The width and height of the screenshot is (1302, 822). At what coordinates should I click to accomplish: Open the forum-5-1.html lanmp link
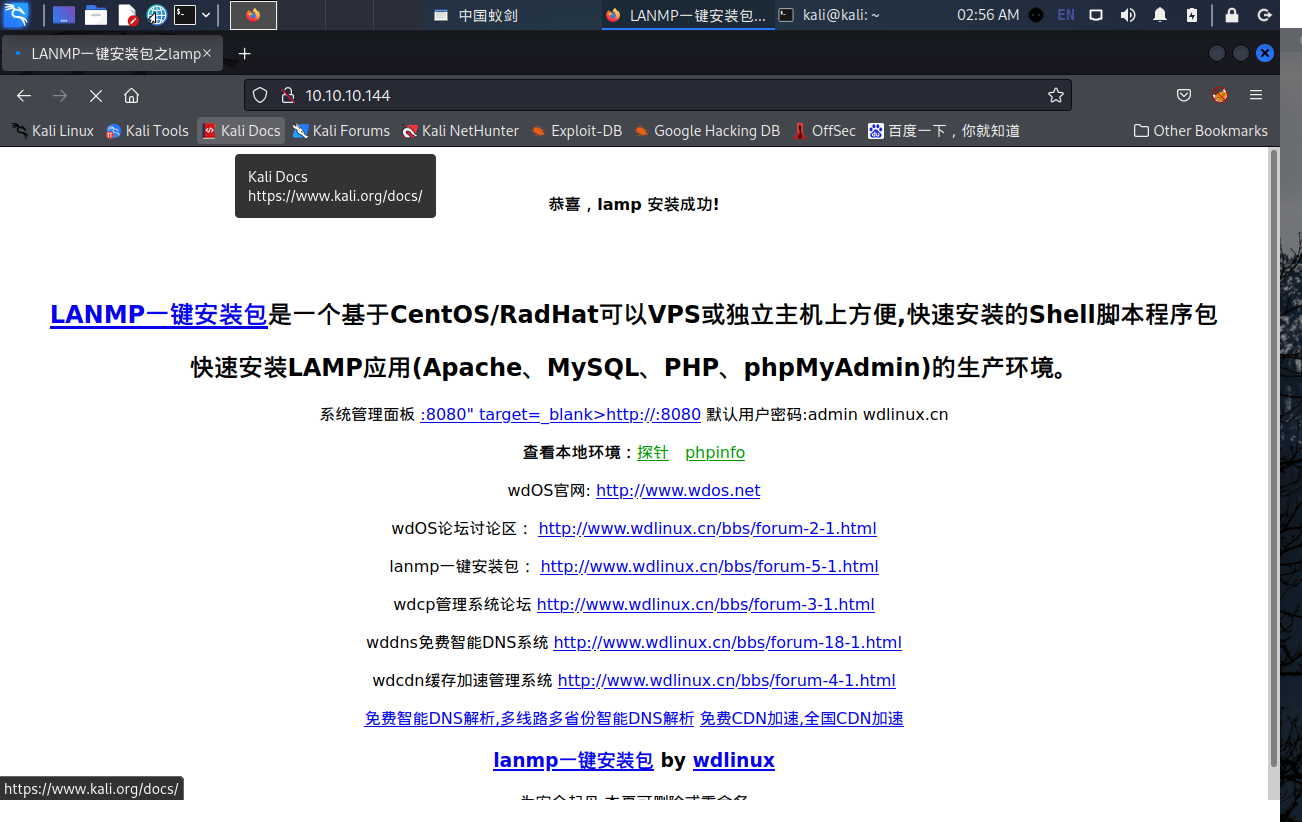pyautogui.click(x=709, y=566)
